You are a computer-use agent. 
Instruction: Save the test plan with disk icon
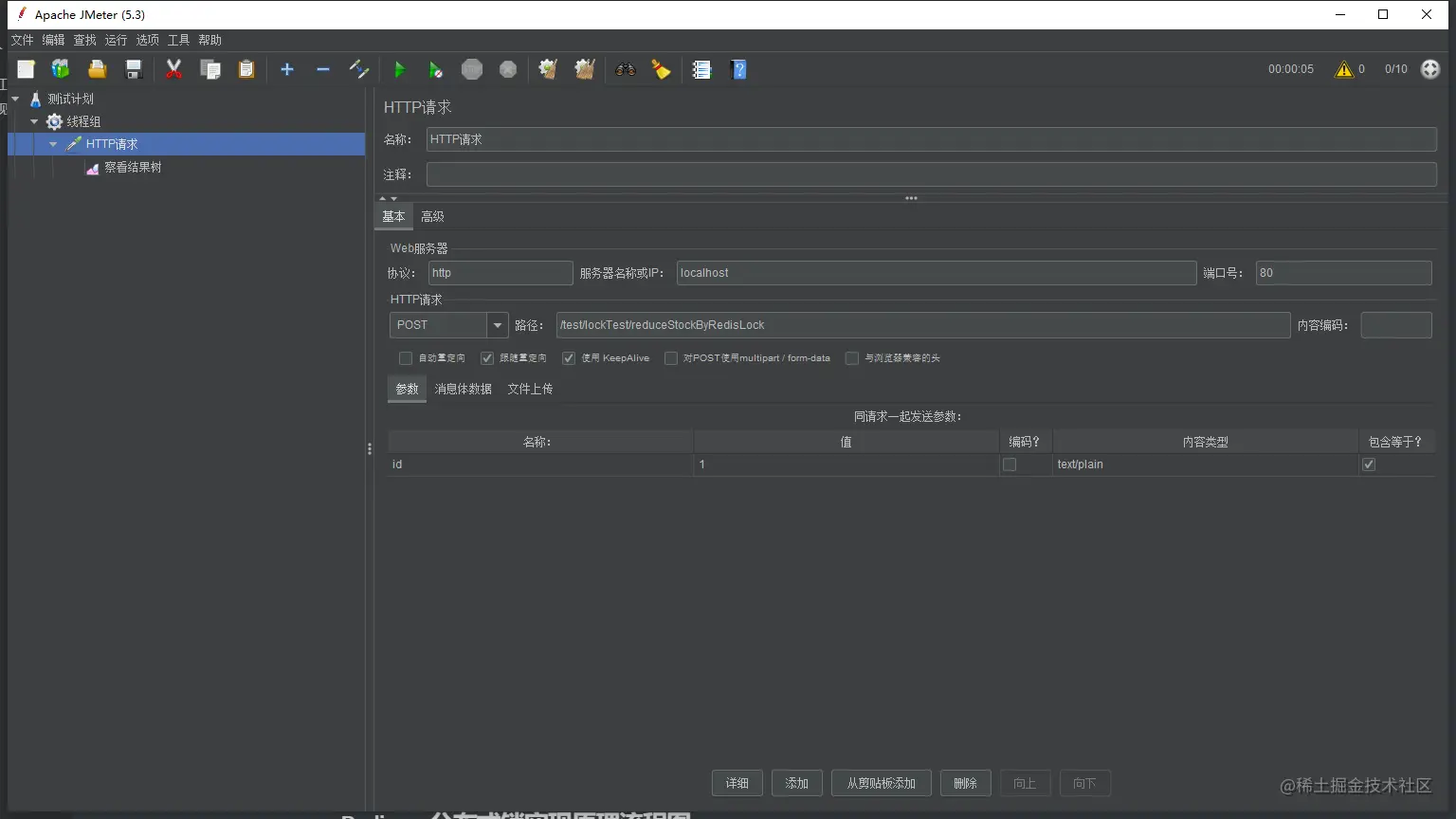[134, 69]
